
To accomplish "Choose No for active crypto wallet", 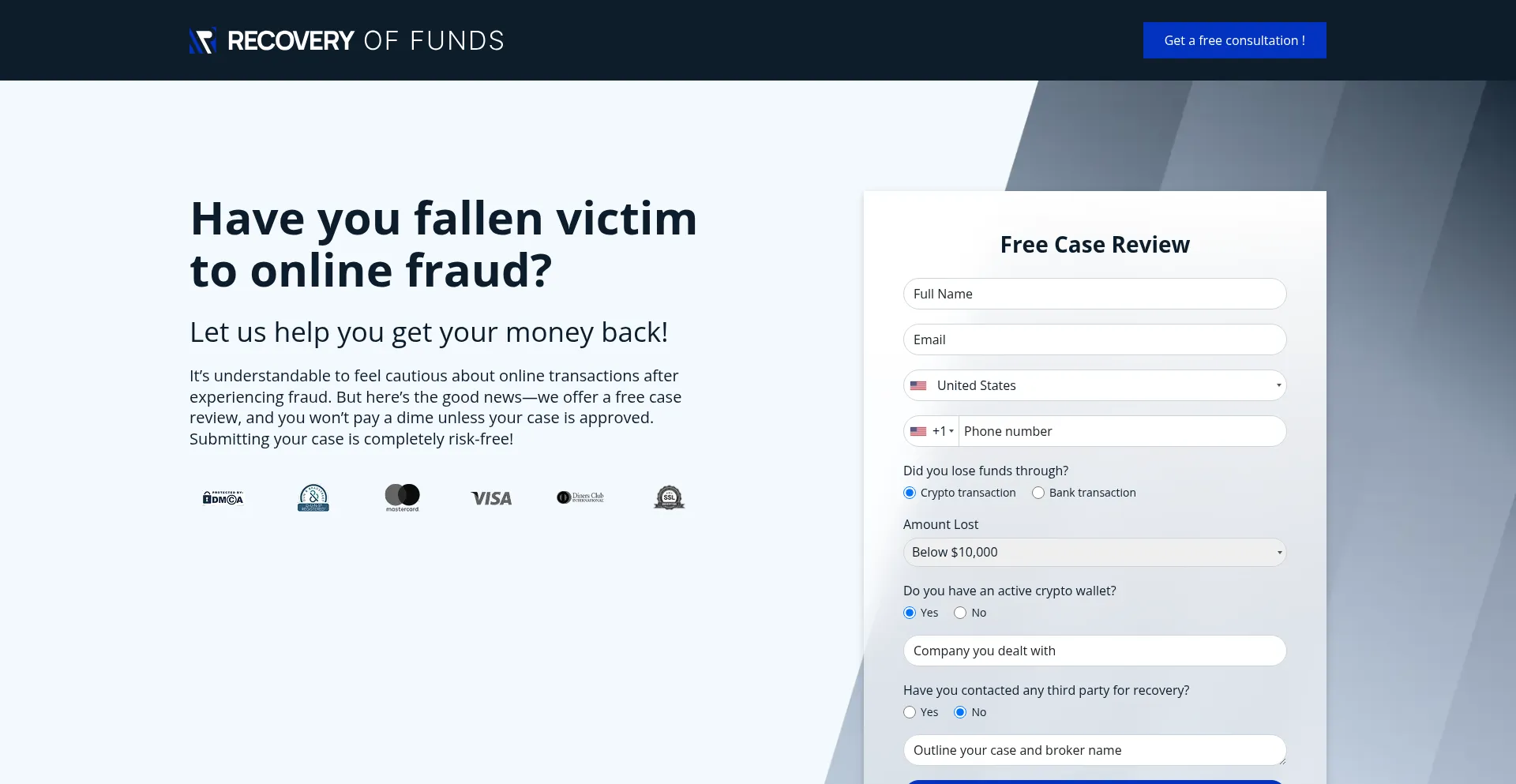I will click(x=960, y=613).
